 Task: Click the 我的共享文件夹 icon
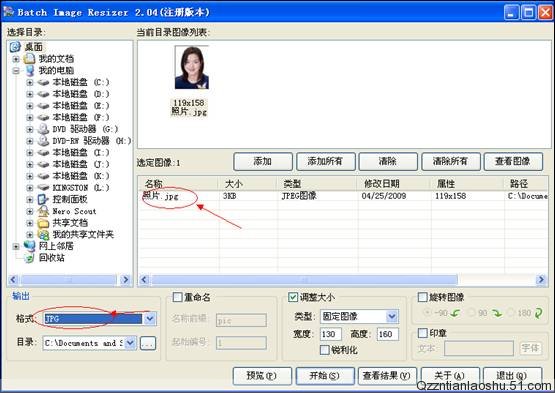(43, 234)
